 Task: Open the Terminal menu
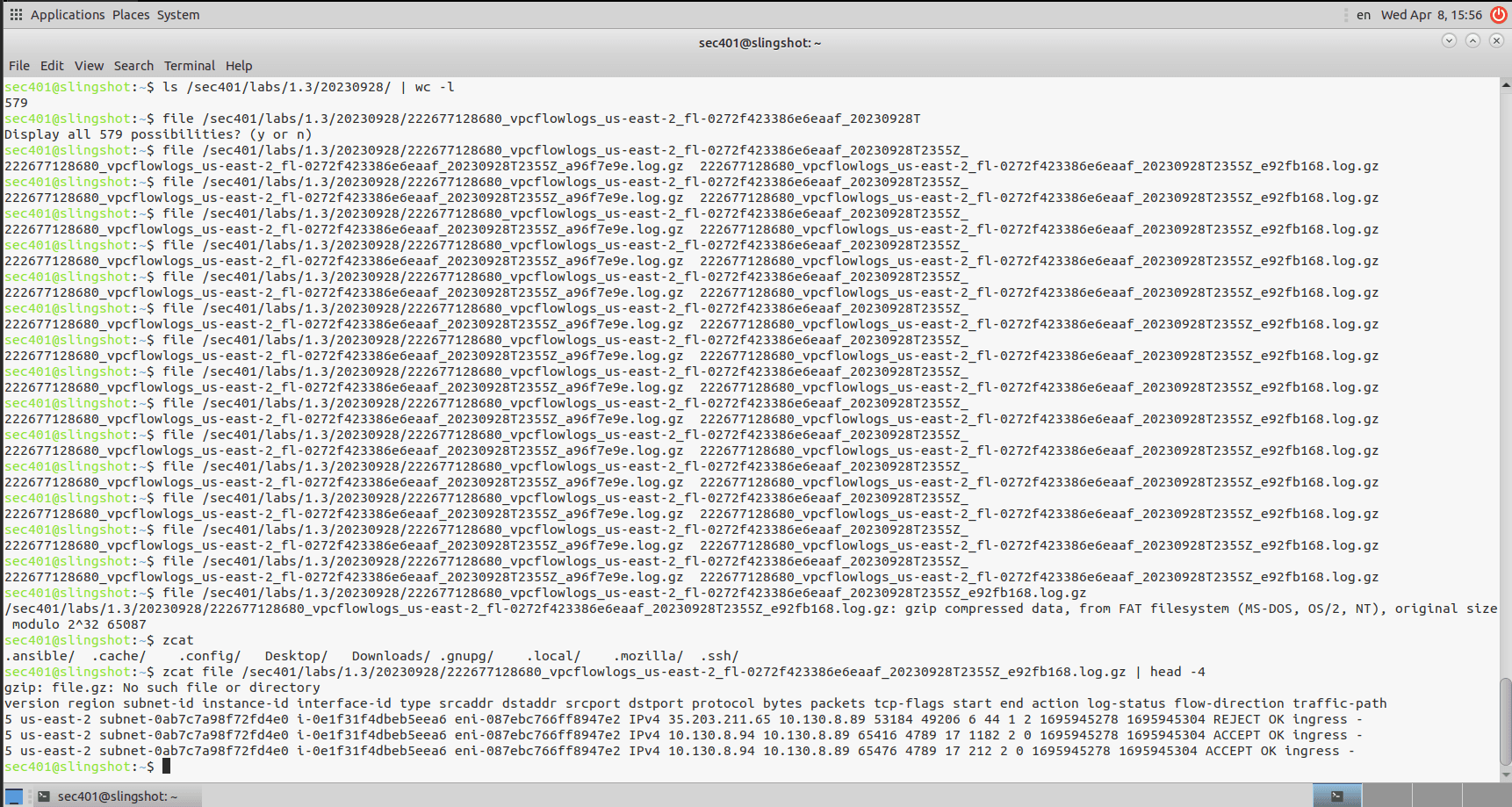pos(189,65)
